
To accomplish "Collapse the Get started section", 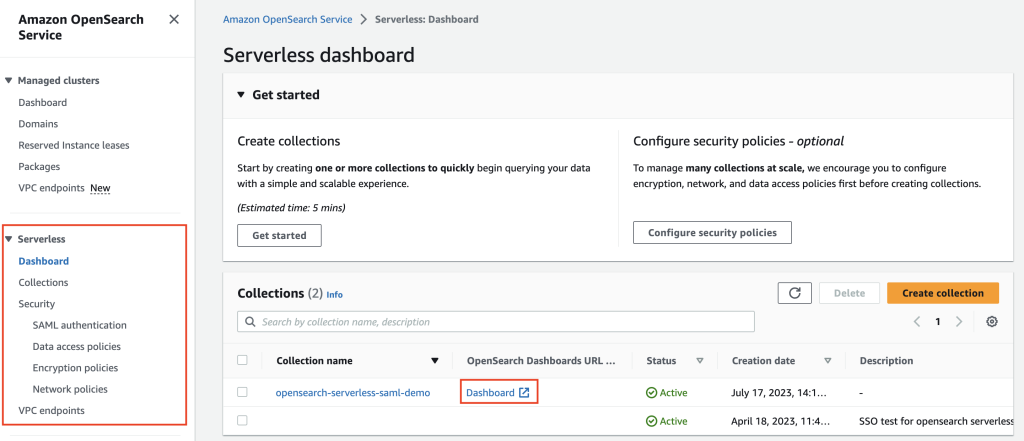I will click(240, 95).
